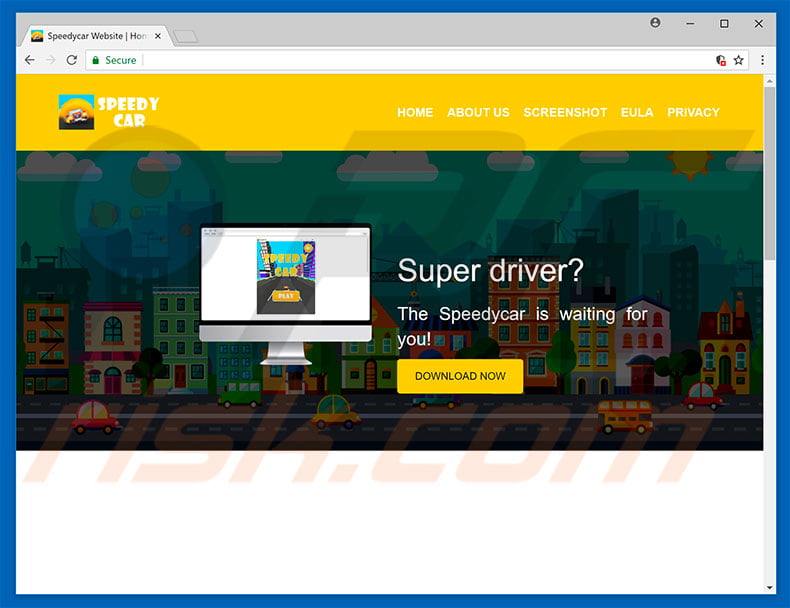Click the browser forward arrow
The width and height of the screenshot is (790, 608).
click(x=50, y=60)
